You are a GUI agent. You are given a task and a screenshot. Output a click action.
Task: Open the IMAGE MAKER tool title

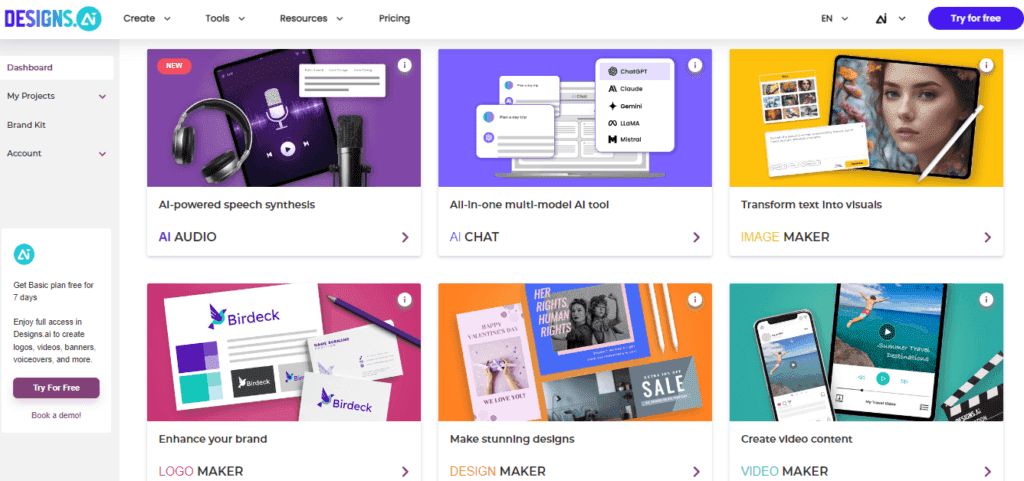tap(785, 237)
